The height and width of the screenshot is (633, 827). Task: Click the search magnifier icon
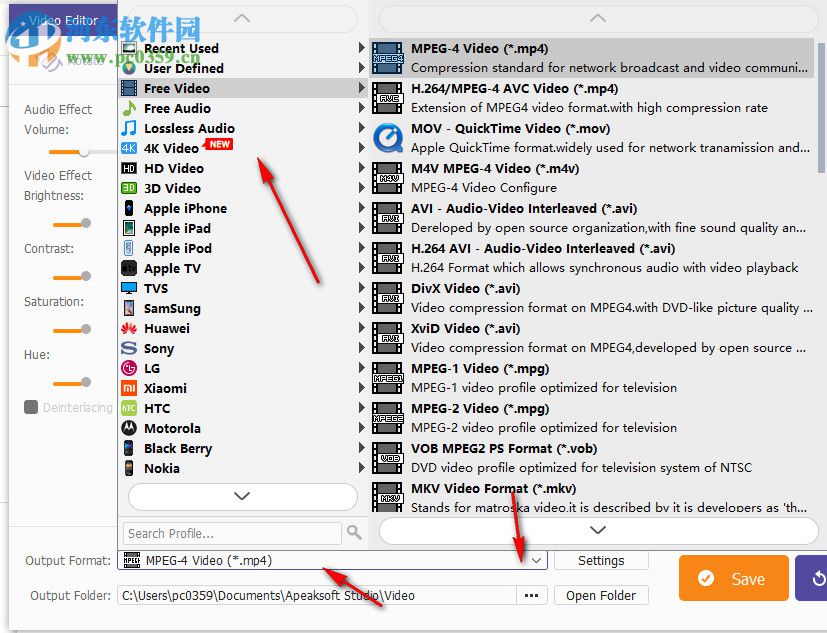click(x=352, y=533)
